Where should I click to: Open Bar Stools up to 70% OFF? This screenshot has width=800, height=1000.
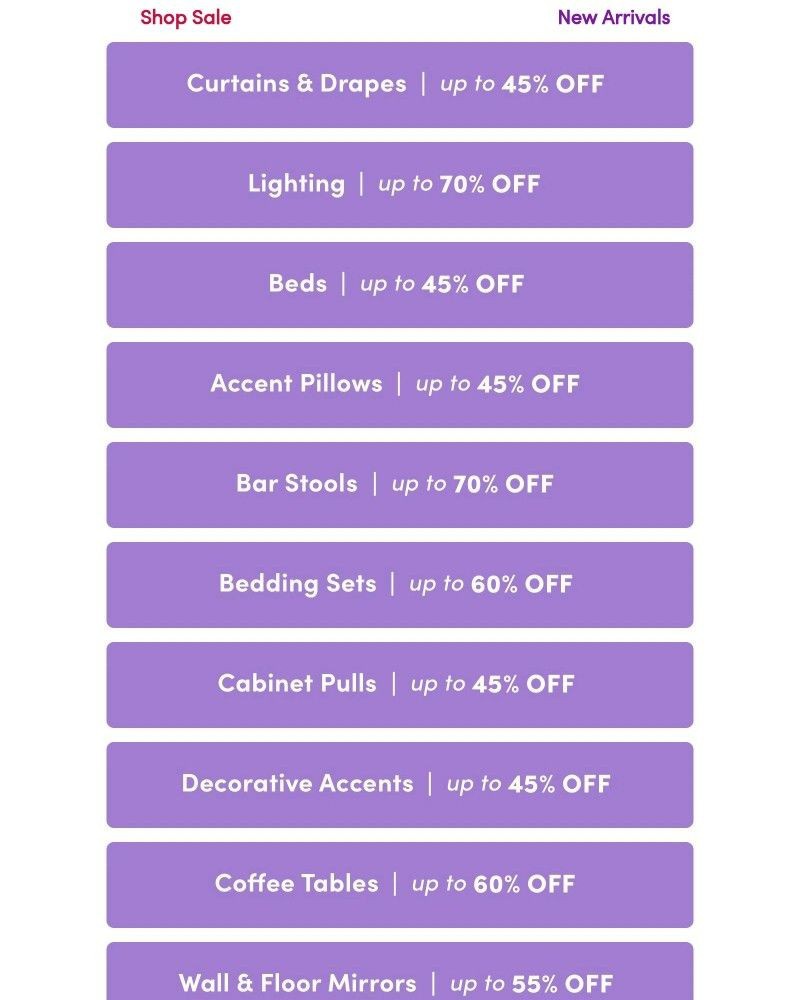[400, 485]
